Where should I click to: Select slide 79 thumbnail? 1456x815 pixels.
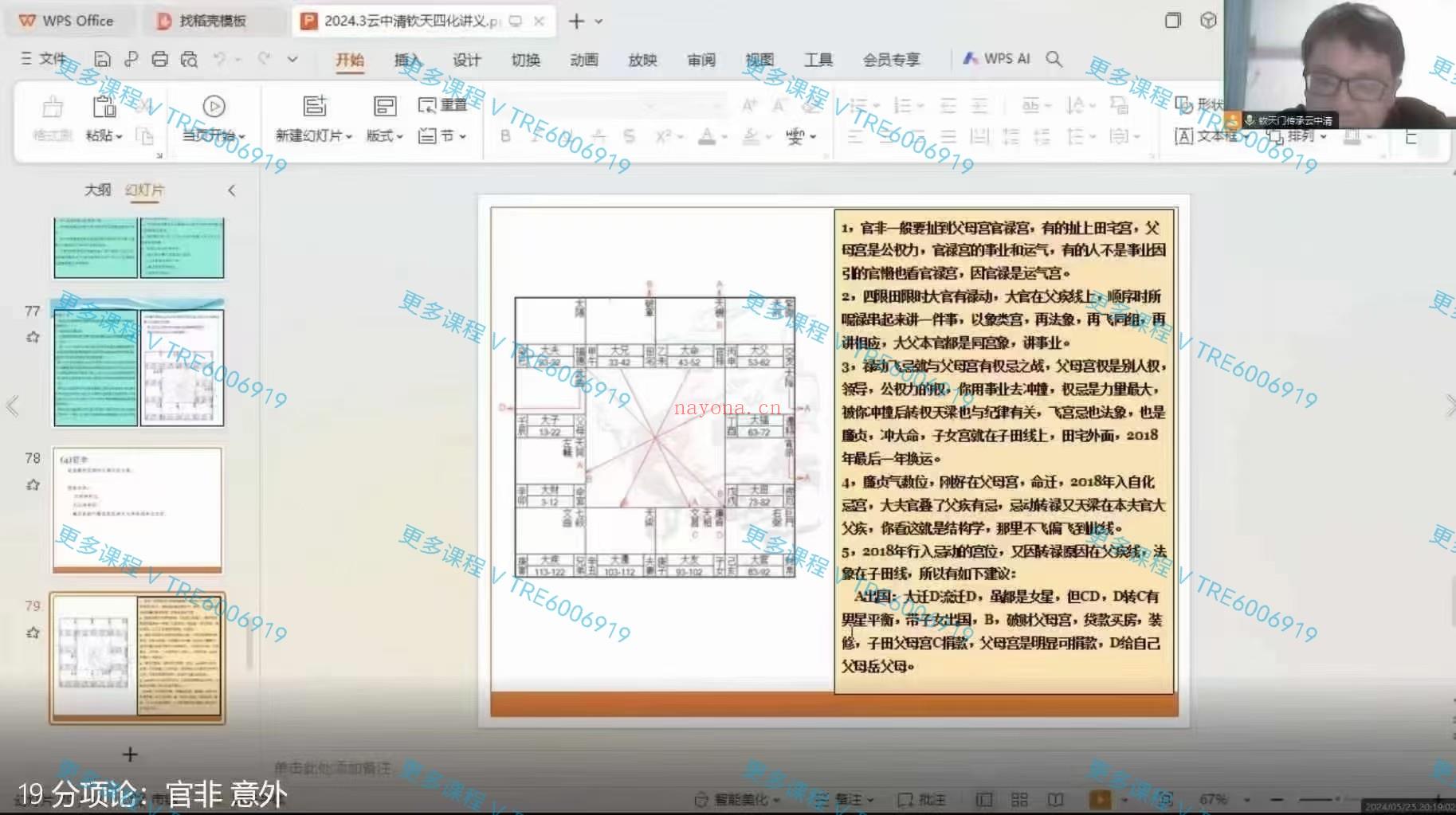(138, 657)
